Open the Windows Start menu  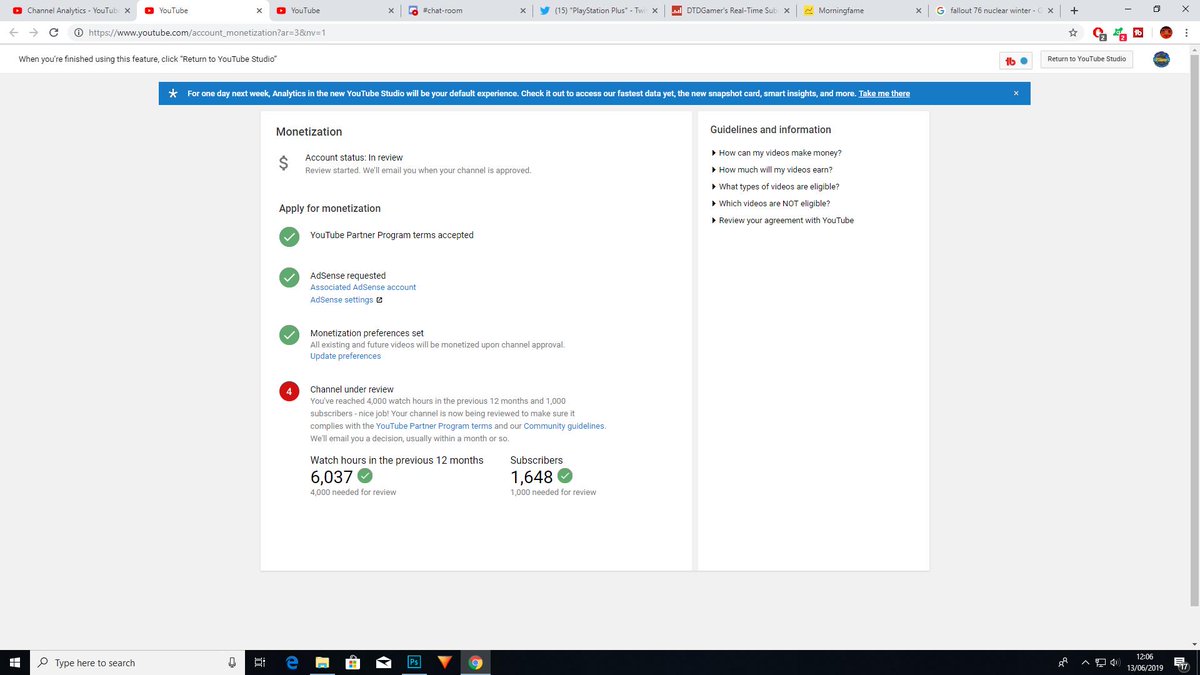(x=15, y=662)
